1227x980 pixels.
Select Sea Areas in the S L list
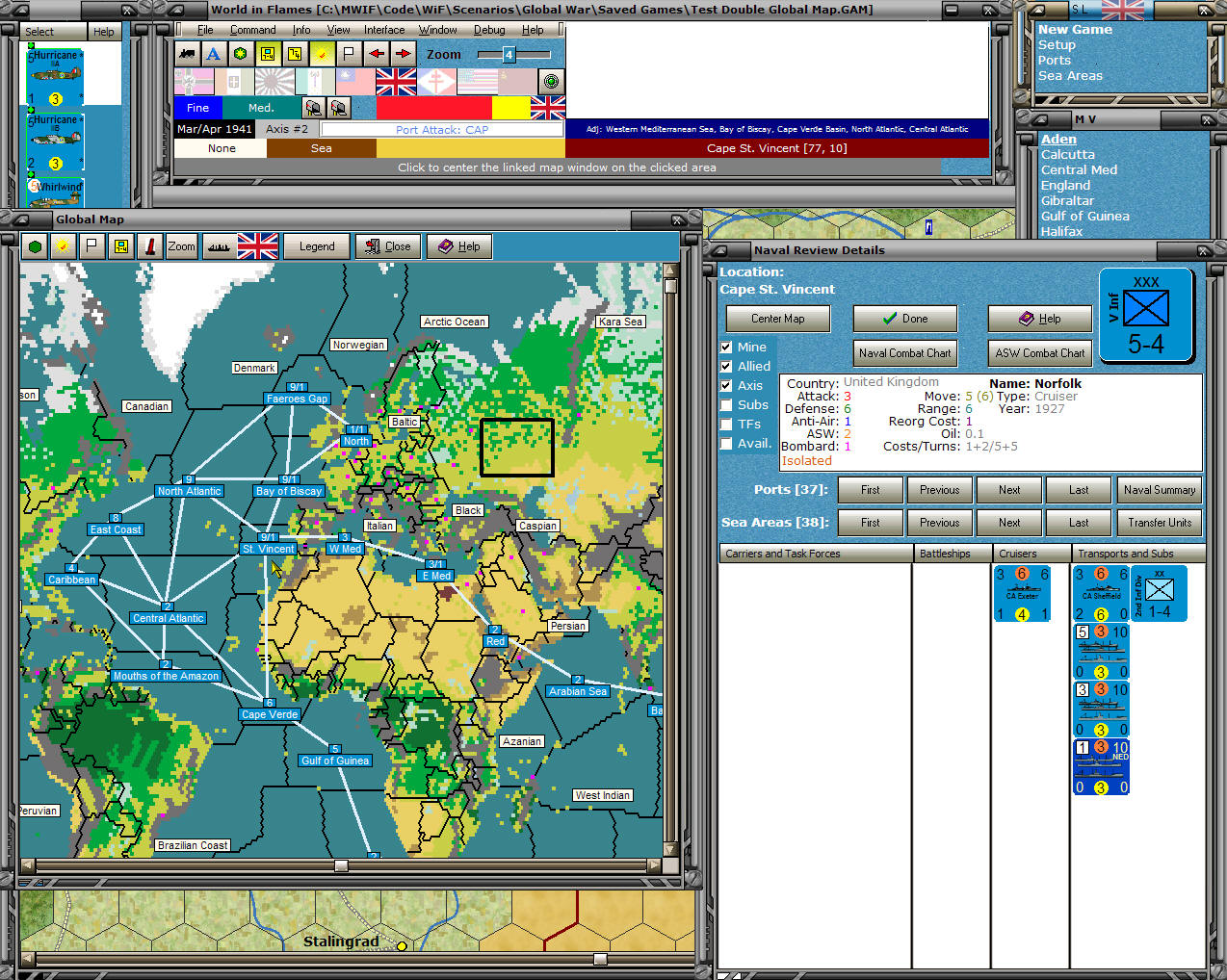click(x=1070, y=76)
